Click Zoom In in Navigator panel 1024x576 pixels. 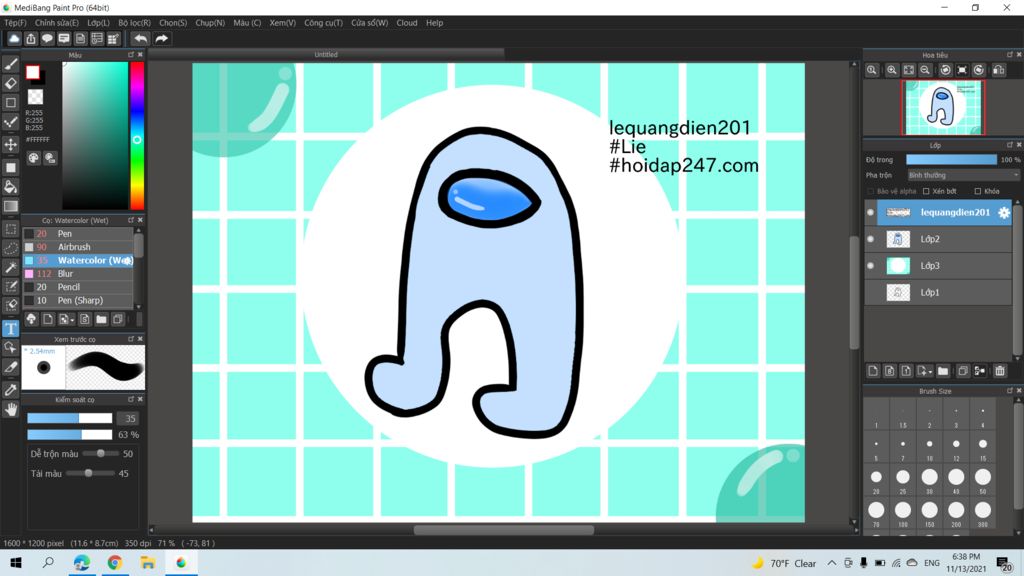tap(891, 70)
